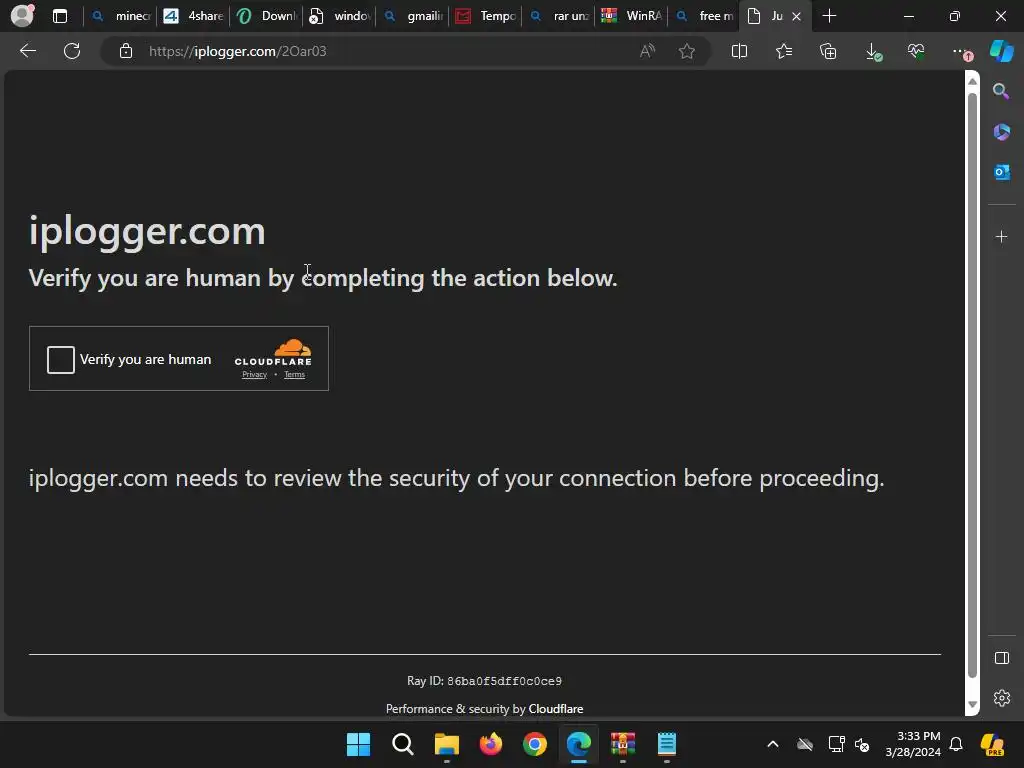Image resolution: width=1024 pixels, height=768 pixels.
Task: Launch Google Chrome from taskbar
Action: pos(535,744)
